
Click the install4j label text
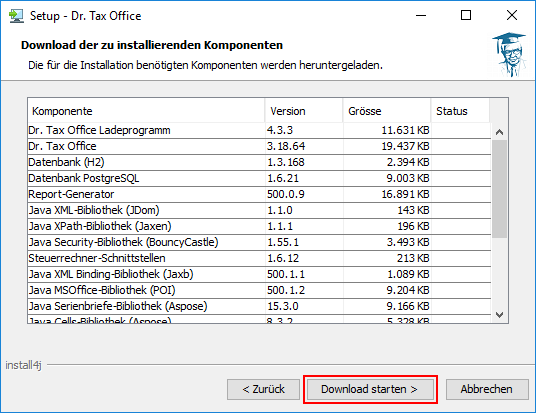coord(23,365)
